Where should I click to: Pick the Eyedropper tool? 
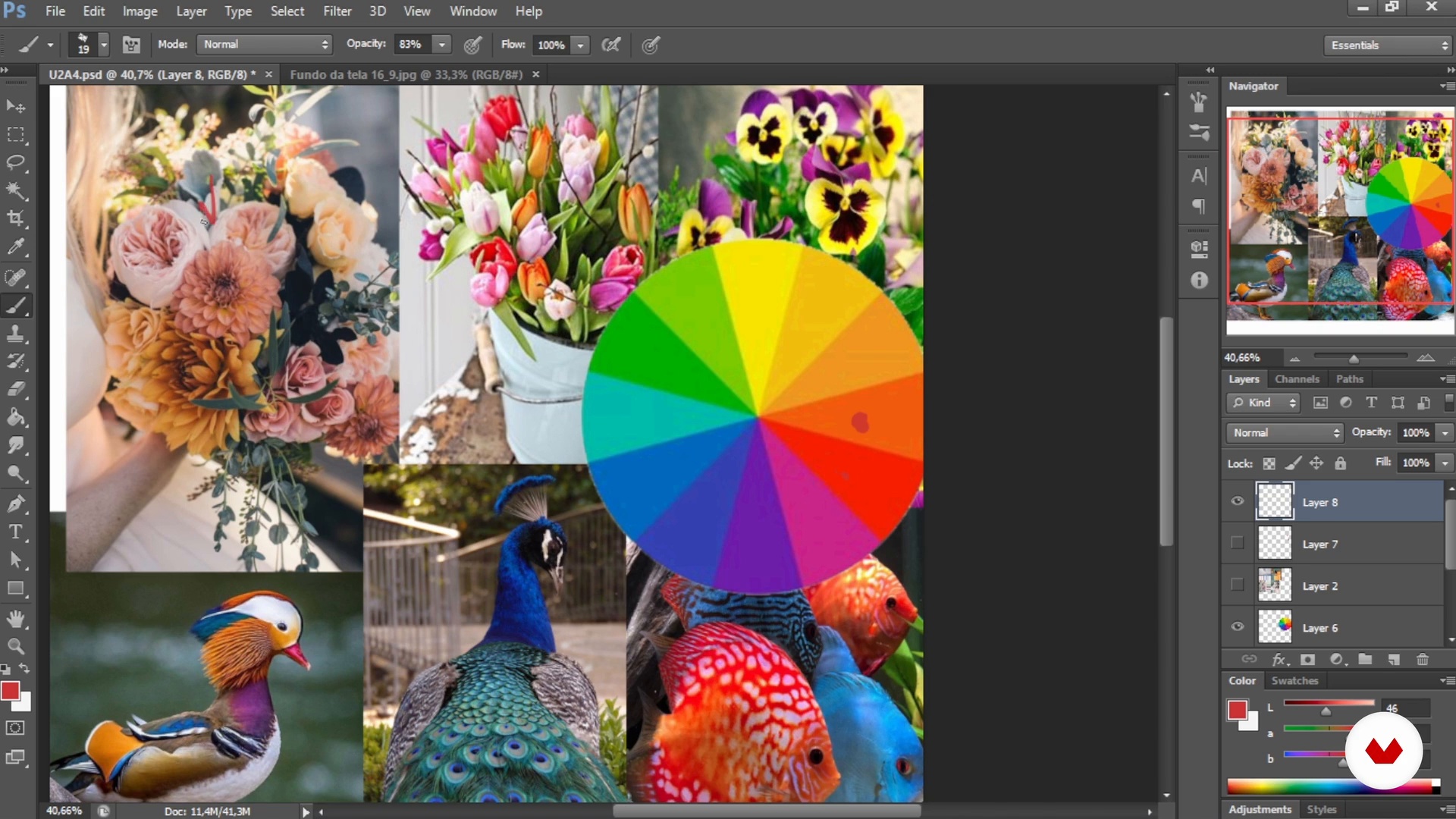(16, 247)
